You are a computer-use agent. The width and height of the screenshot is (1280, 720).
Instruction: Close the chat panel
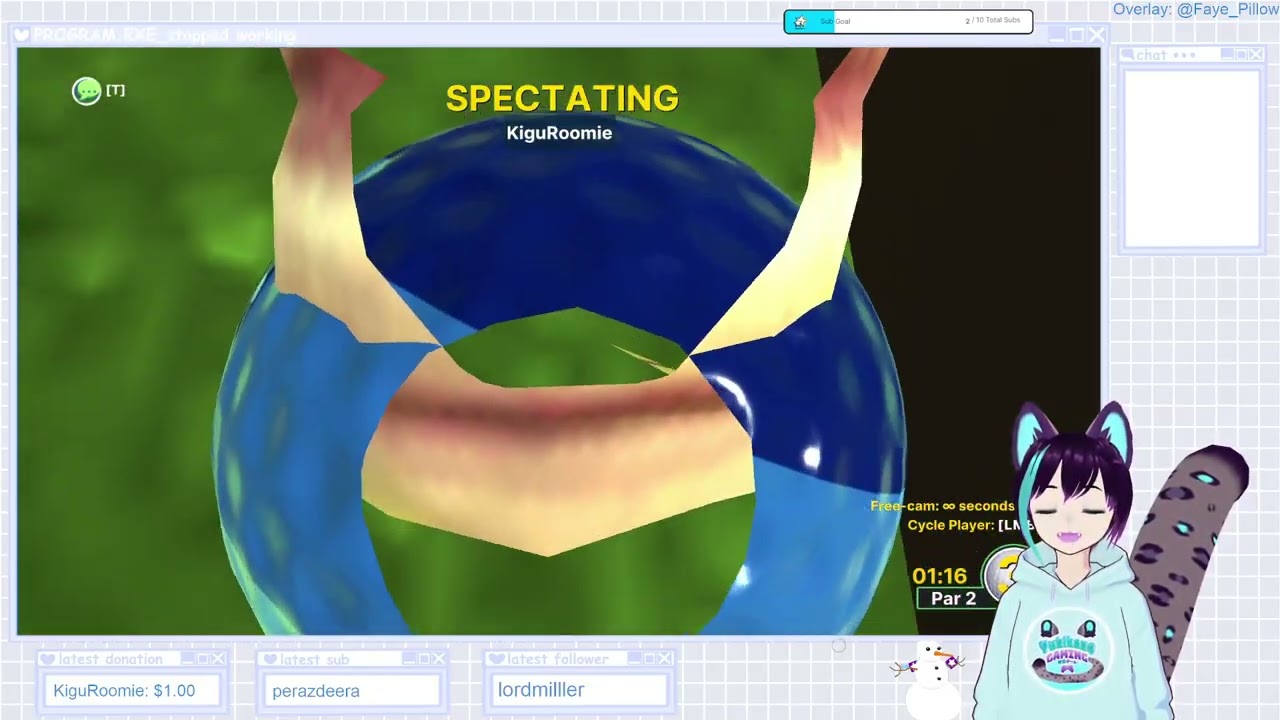click(x=1256, y=54)
